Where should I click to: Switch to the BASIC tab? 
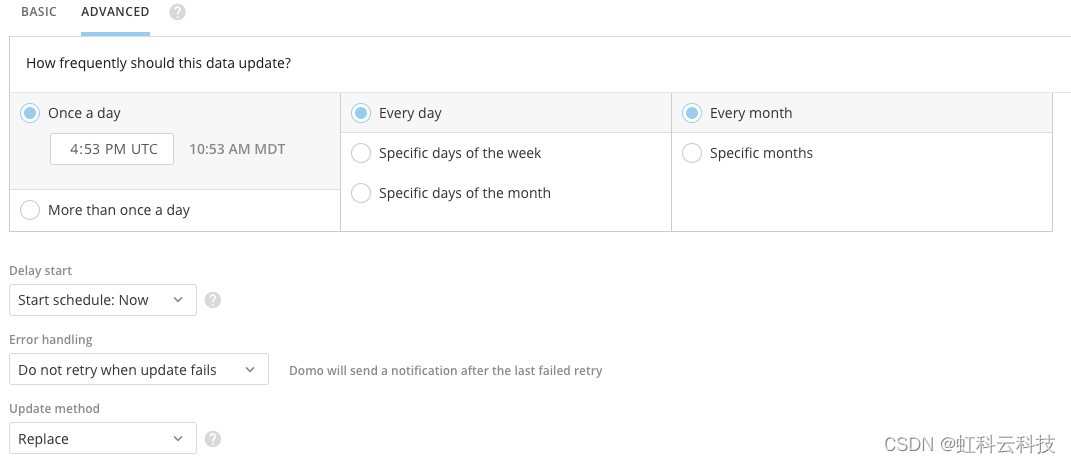click(x=39, y=12)
